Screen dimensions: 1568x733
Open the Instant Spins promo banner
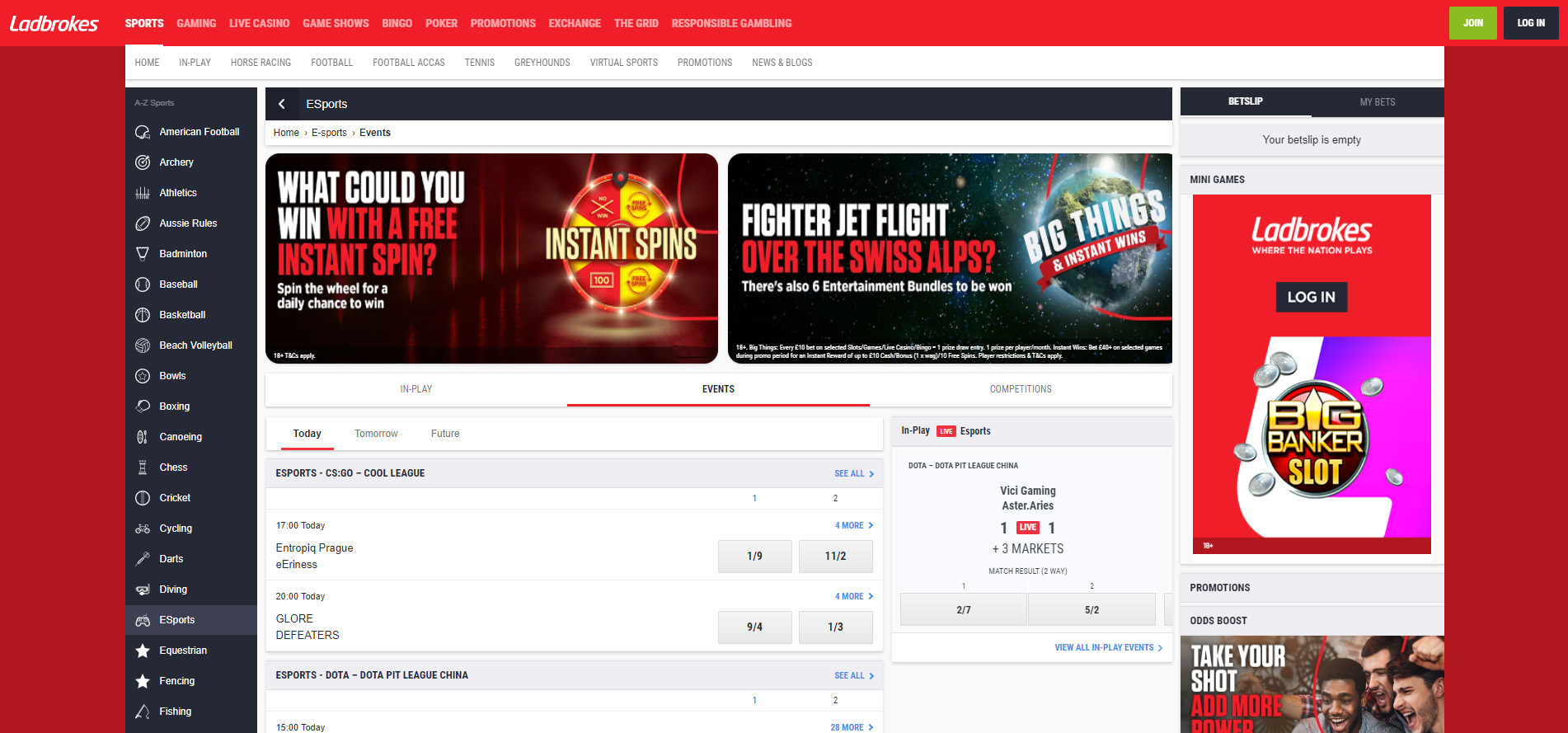(491, 259)
